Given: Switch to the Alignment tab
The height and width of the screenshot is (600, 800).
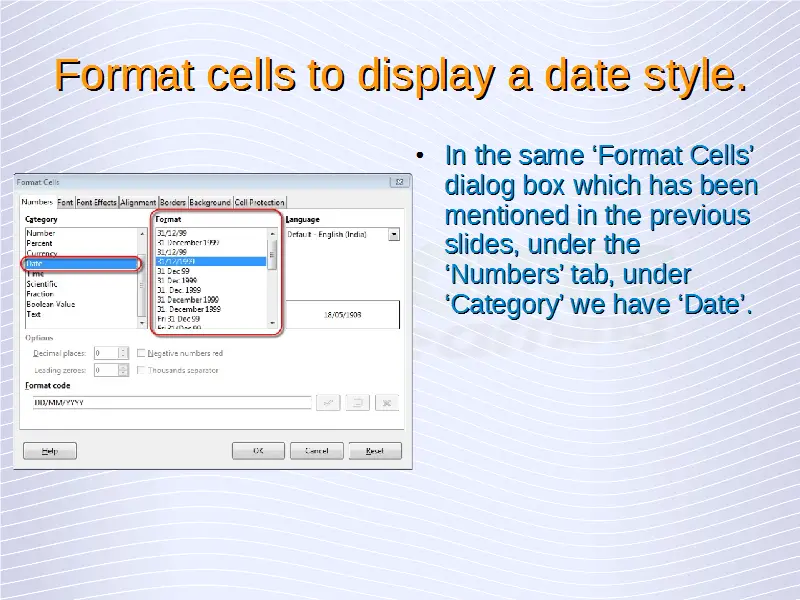Looking at the screenshot, I should click(x=138, y=202).
